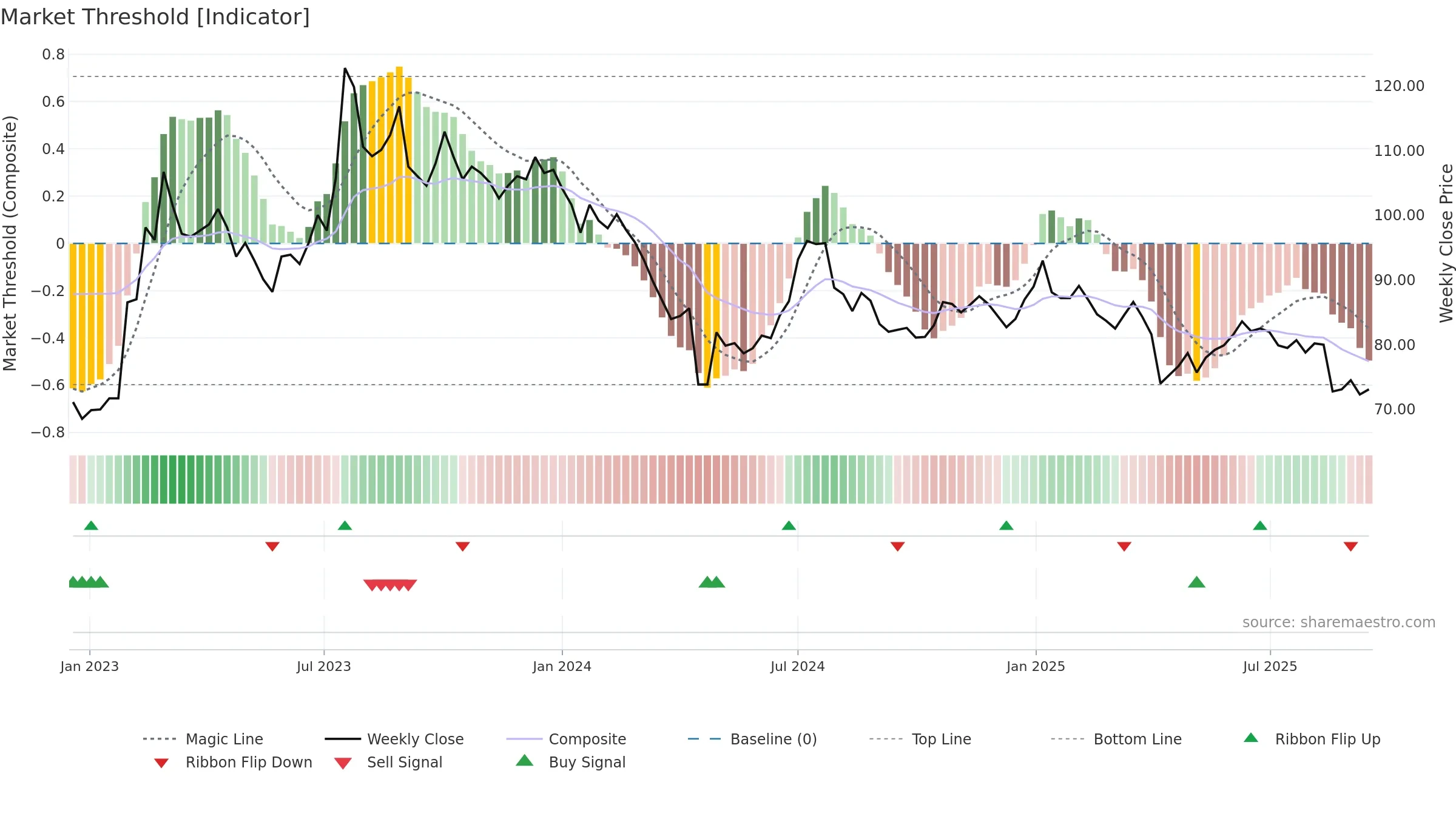Click the yellow composite bar before Jul 2025

tap(1196, 312)
